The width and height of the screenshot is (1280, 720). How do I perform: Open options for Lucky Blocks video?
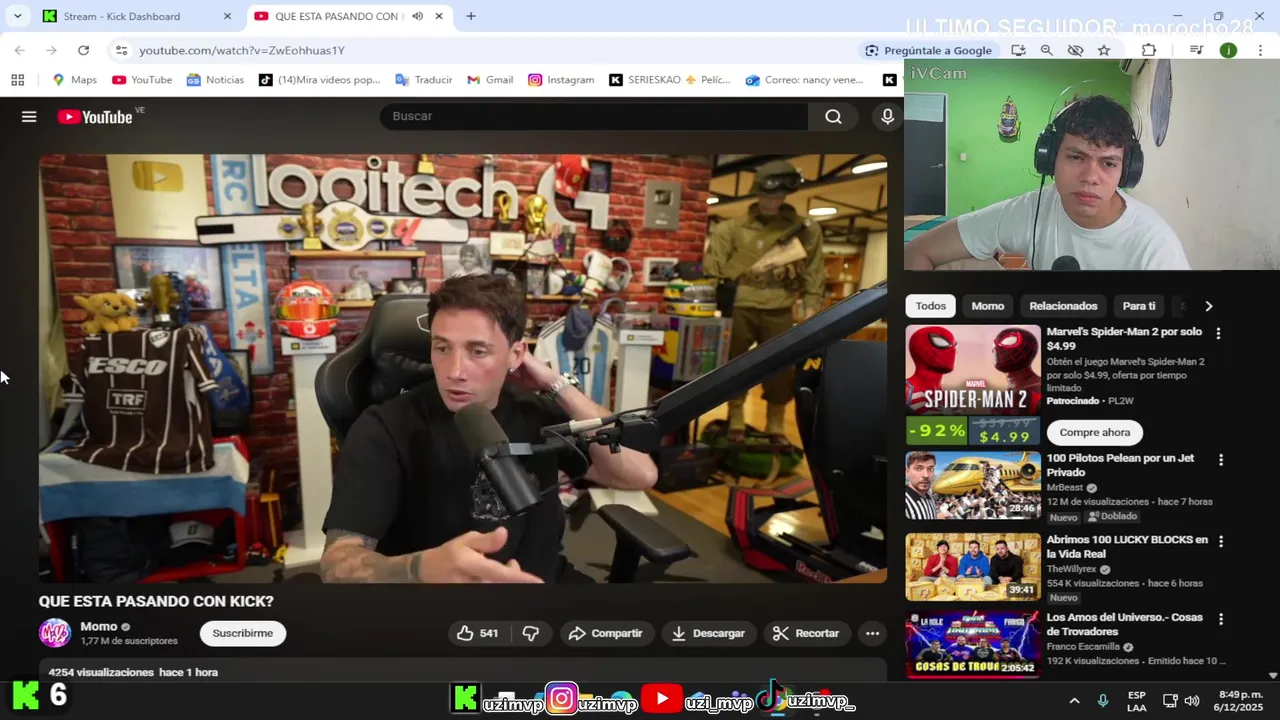[x=1220, y=541]
